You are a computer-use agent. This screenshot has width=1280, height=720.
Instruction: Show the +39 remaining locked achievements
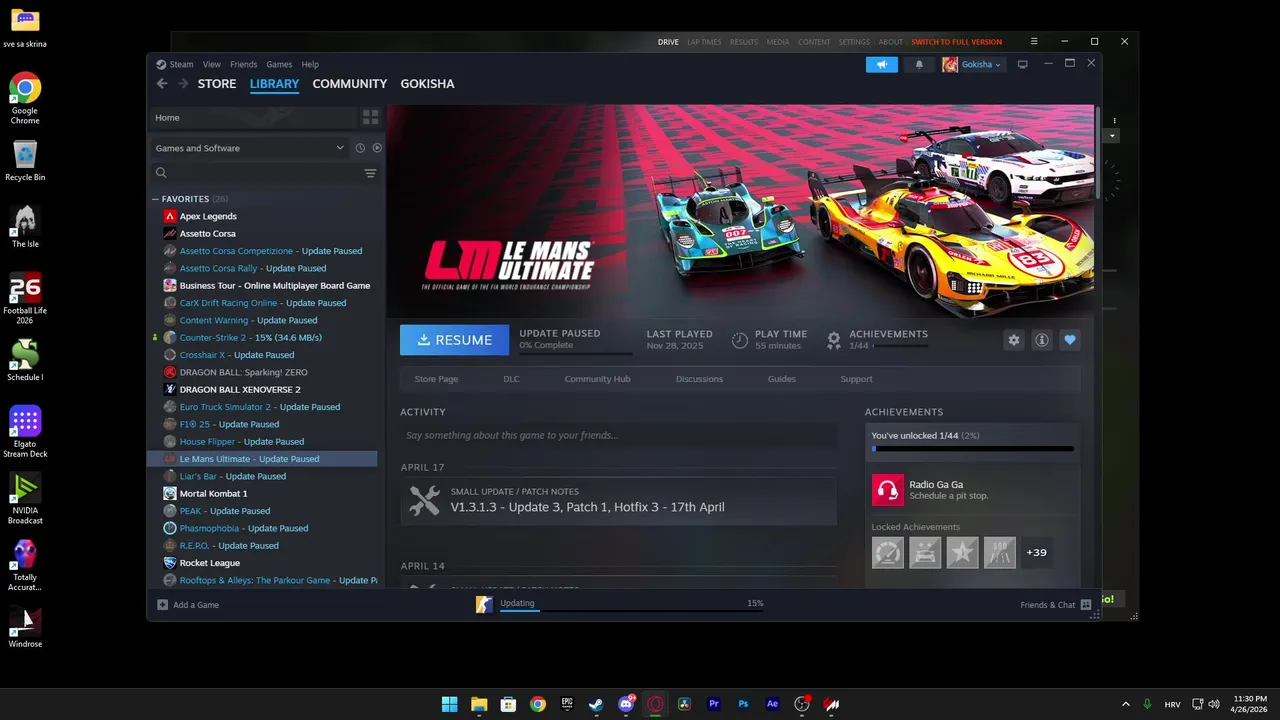point(1036,552)
